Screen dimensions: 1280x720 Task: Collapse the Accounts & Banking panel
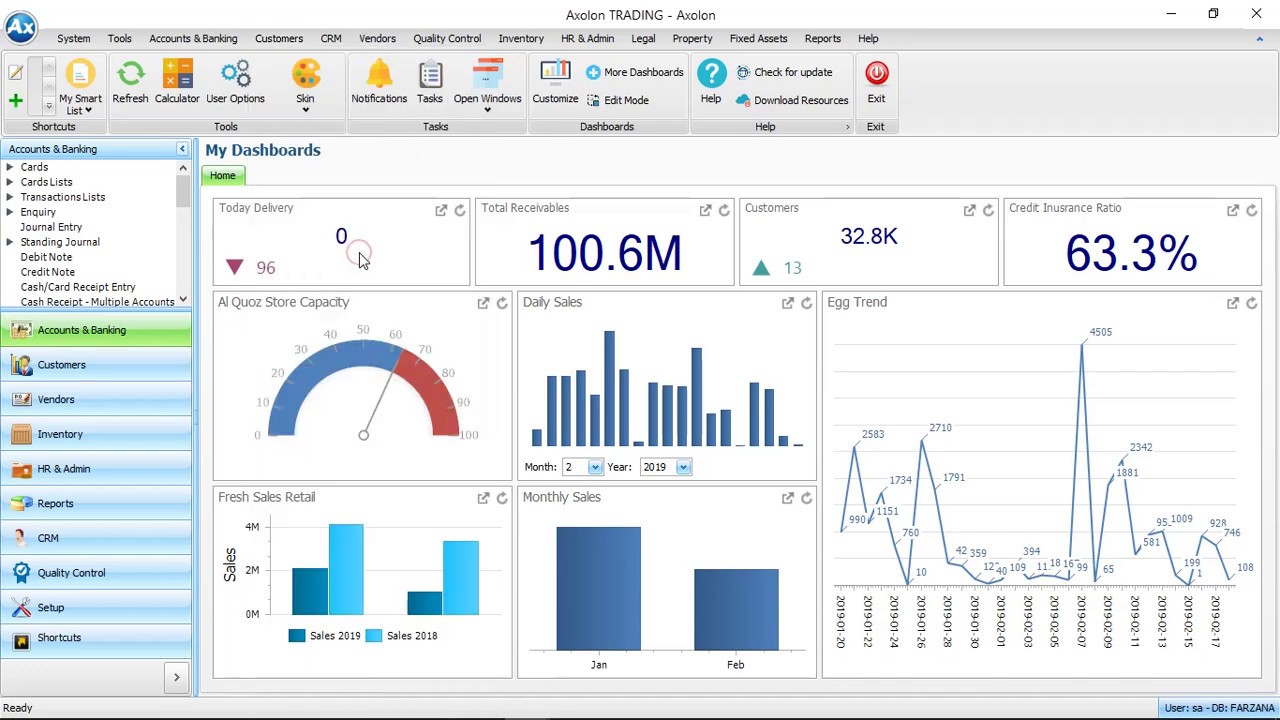point(182,149)
